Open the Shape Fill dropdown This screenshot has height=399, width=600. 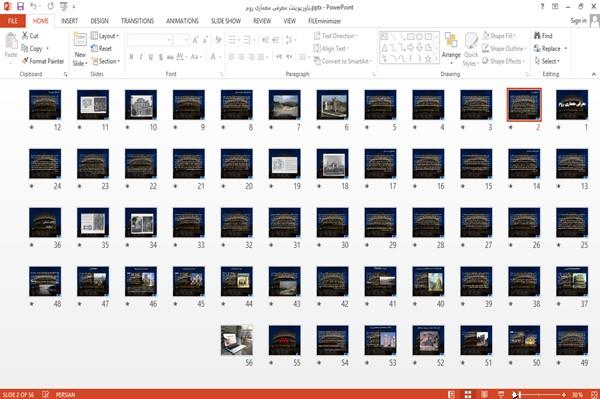[499, 36]
